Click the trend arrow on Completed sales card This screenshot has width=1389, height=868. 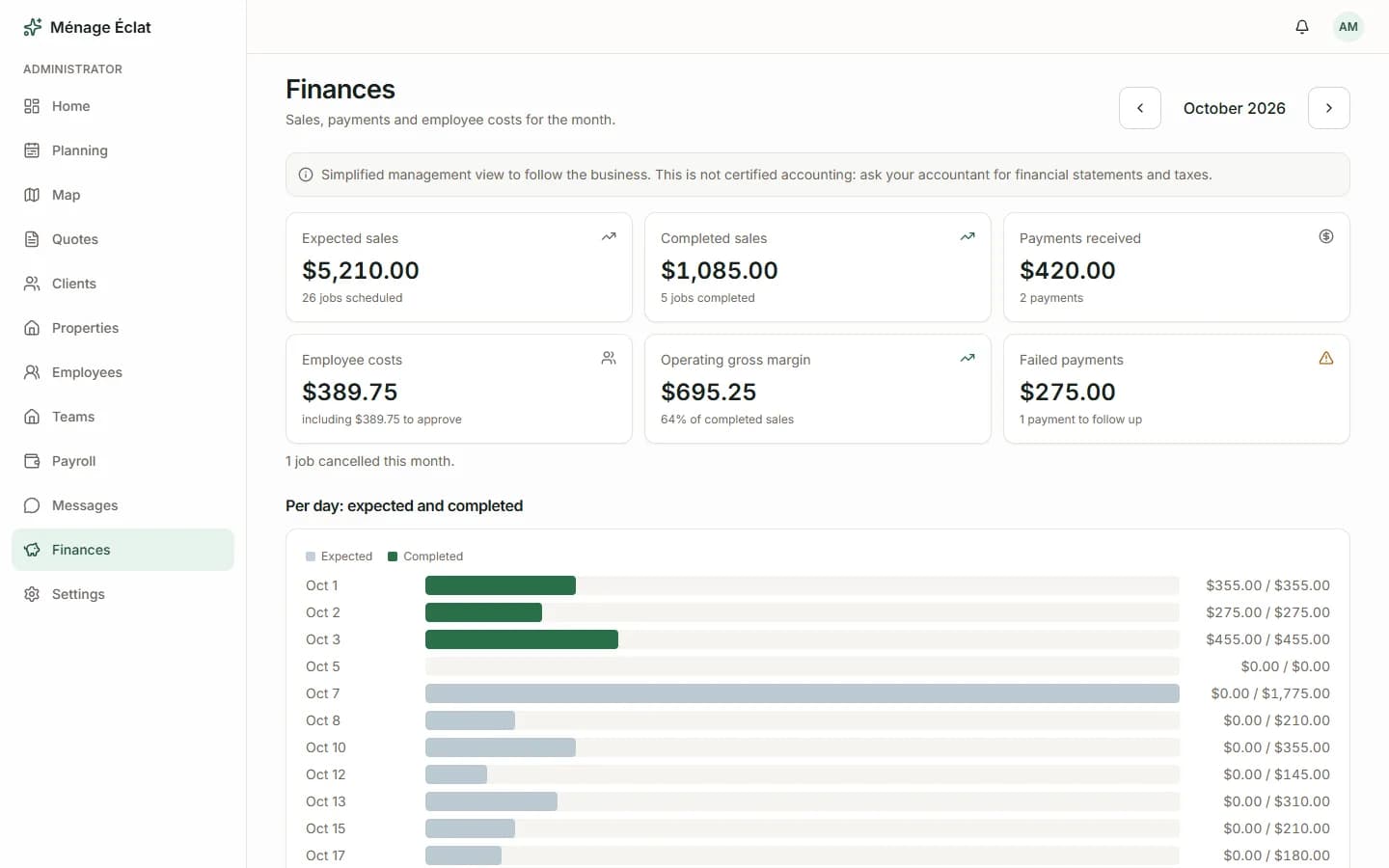967,236
